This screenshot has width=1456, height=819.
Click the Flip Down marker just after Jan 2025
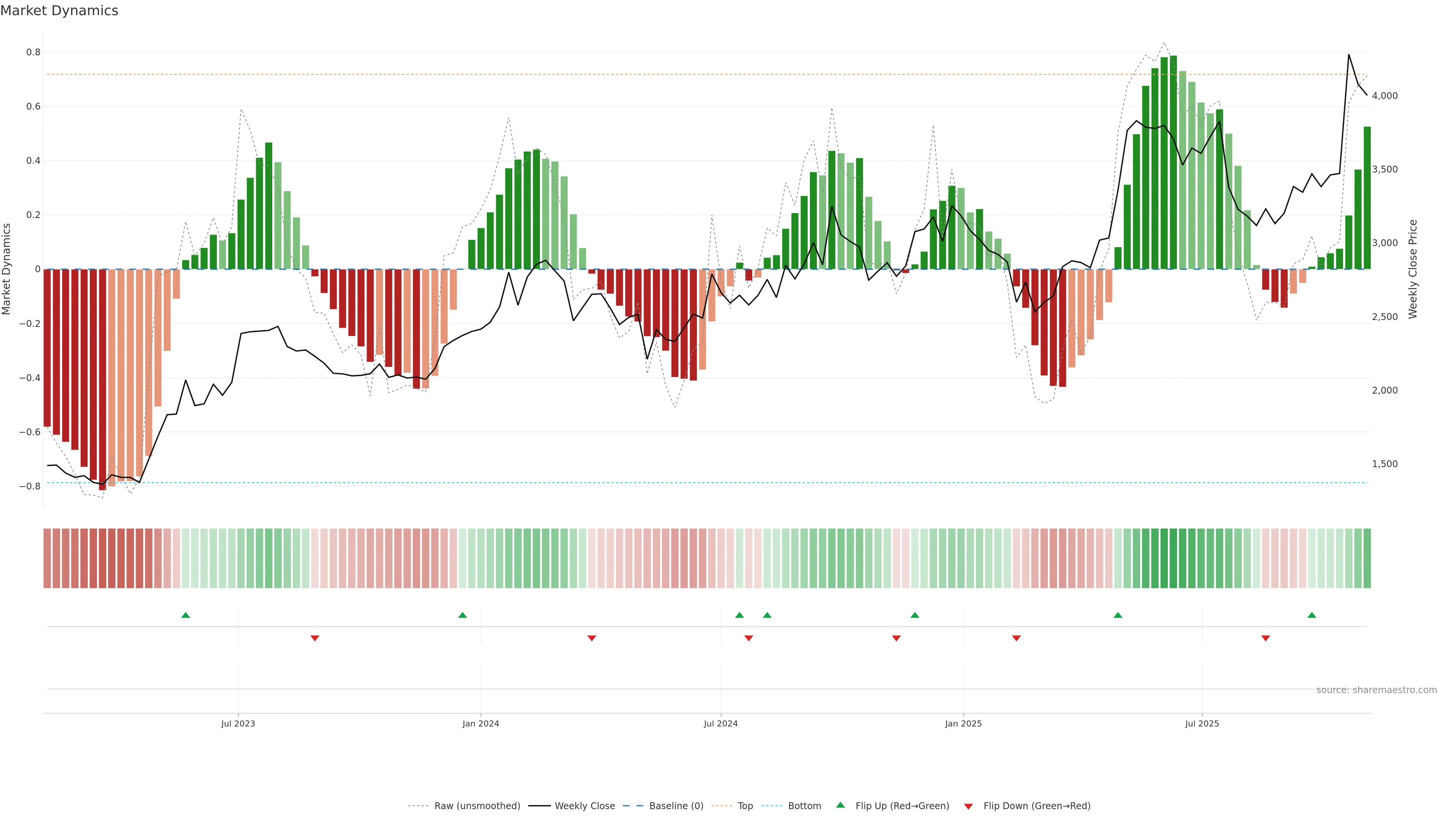point(1016,638)
